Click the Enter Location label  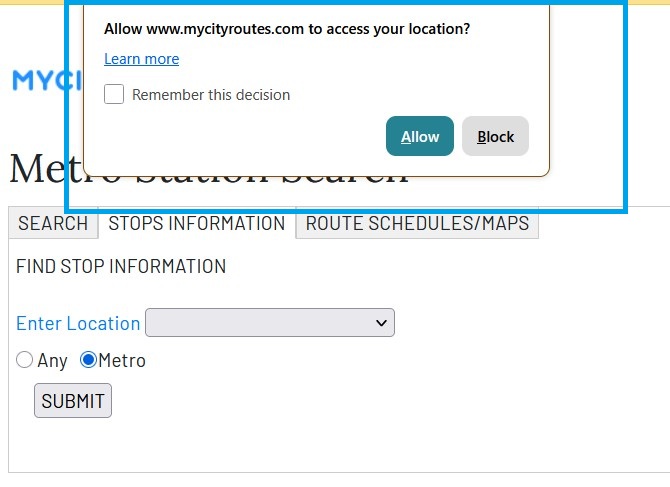(78, 323)
